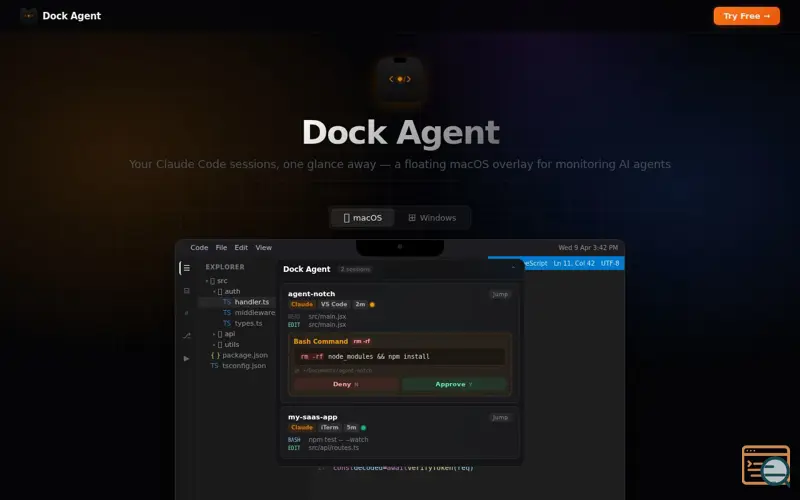Collapse the Dock Agent panel chevron

click(x=513, y=267)
